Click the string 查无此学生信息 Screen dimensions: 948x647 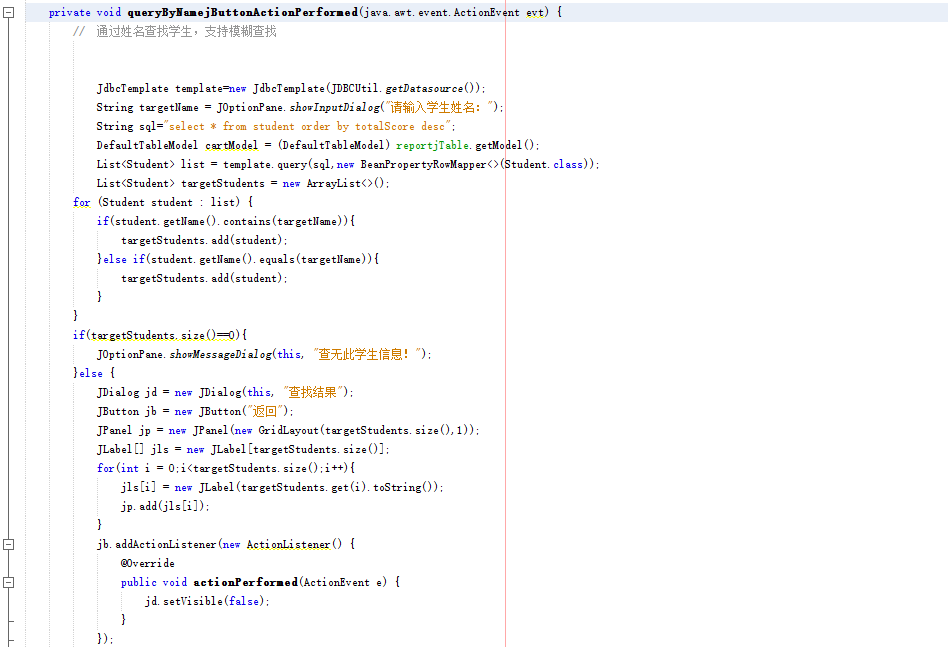(368, 354)
